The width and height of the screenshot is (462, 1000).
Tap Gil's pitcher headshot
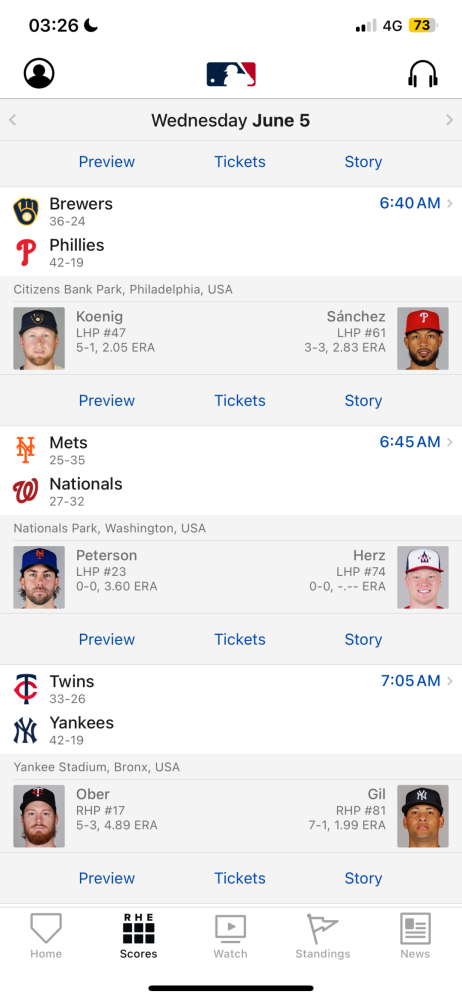tap(422, 816)
